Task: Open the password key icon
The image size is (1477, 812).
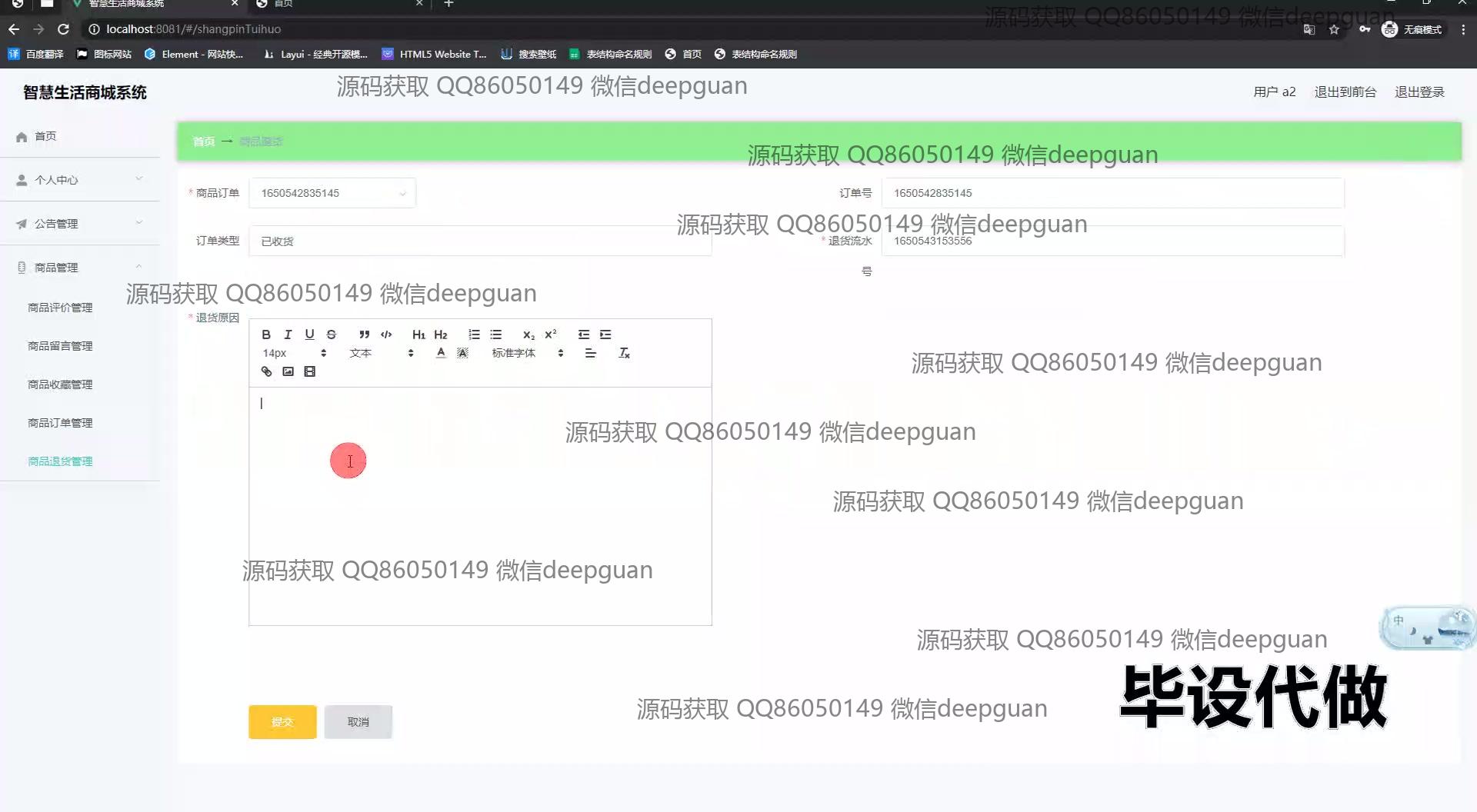Action: [x=1365, y=29]
